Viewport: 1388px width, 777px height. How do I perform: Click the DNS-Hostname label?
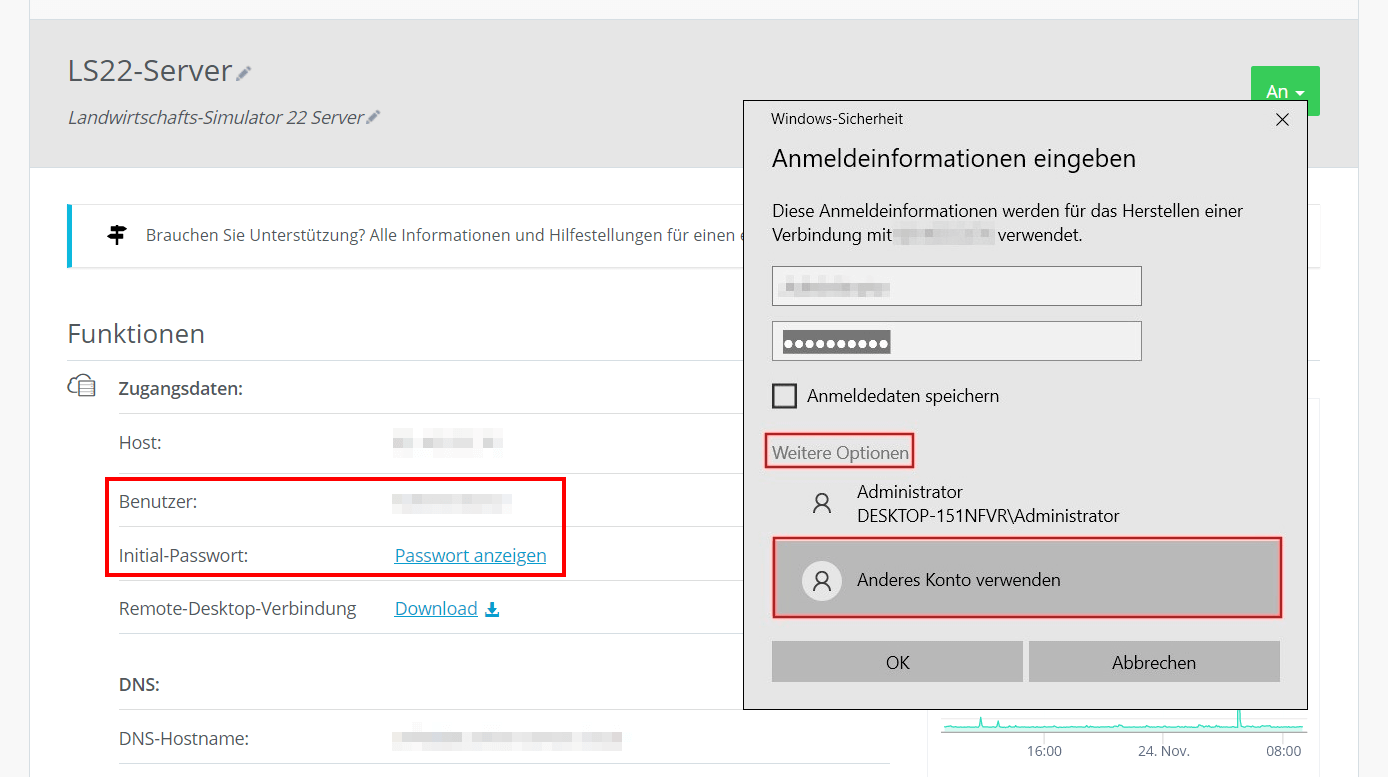[x=184, y=738]
